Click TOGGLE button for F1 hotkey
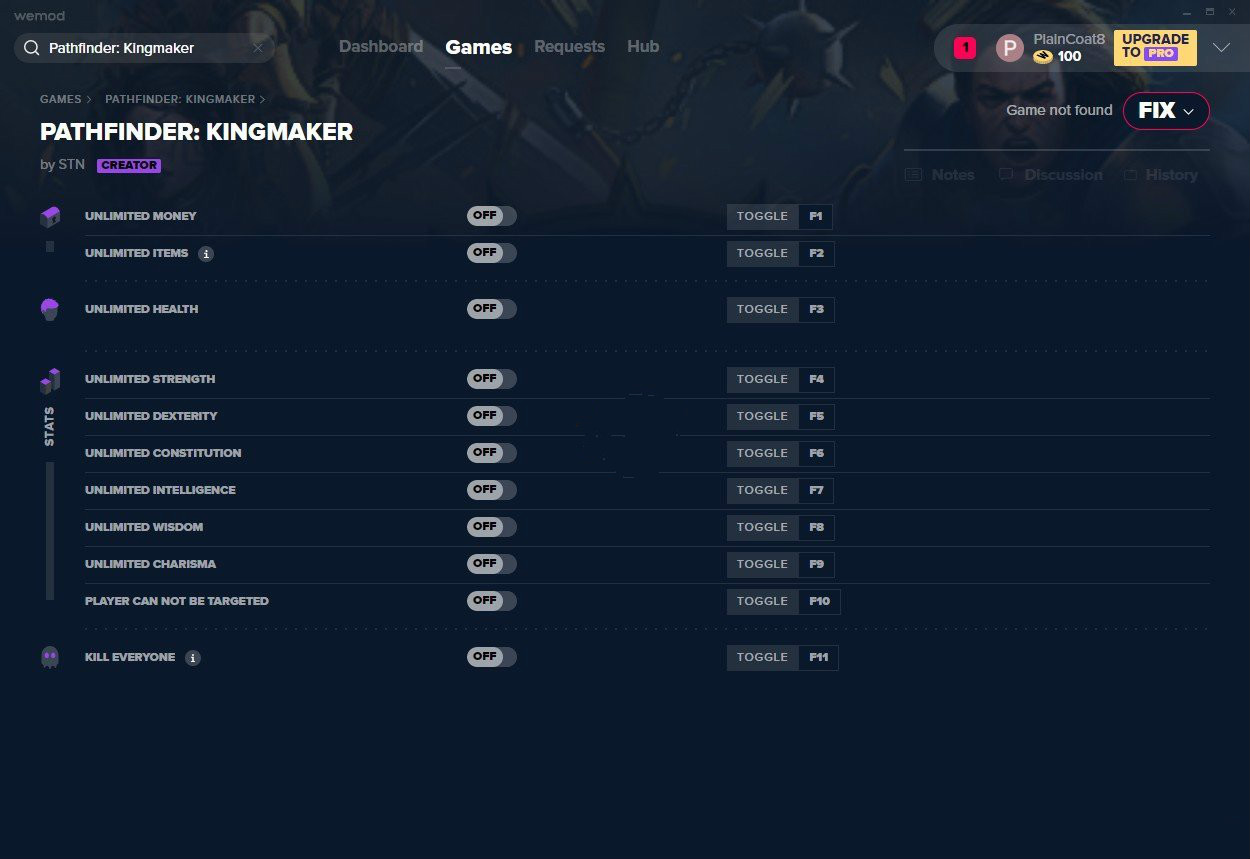1250x859 pixels. (x=763, y=216)
